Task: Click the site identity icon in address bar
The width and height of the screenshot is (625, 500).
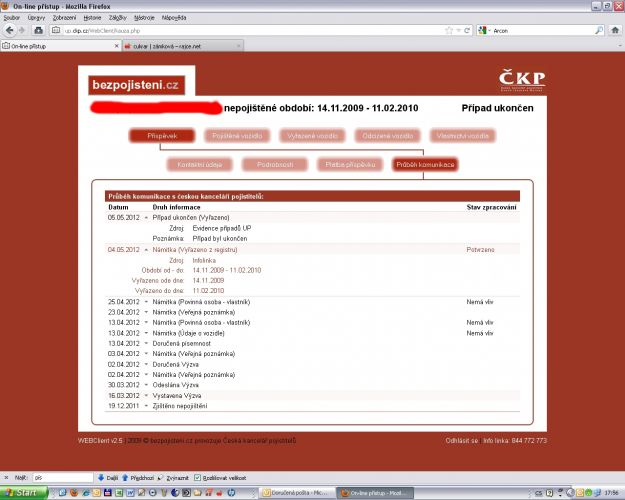Action: pos(56,30)
